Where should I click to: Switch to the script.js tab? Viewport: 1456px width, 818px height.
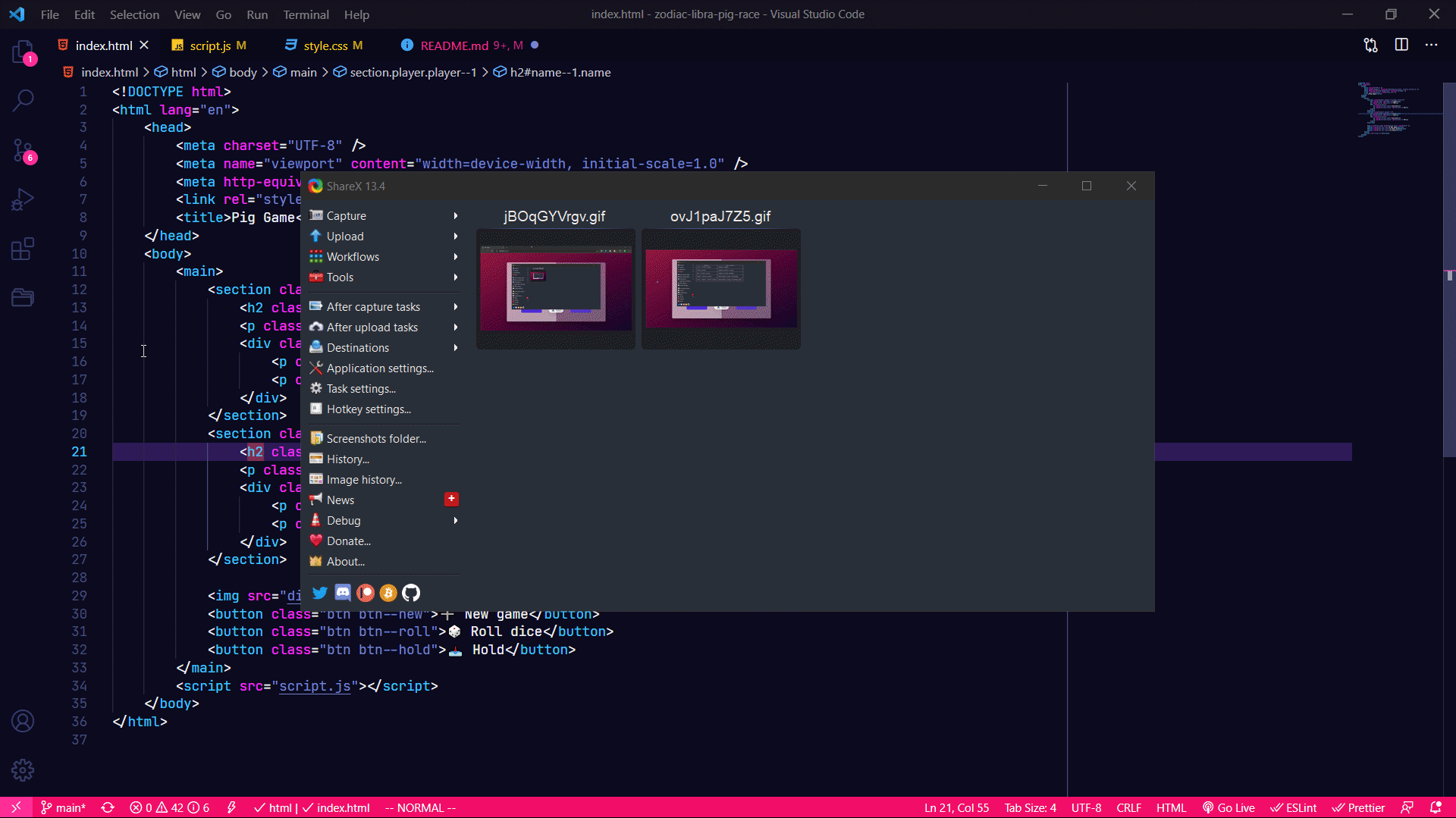click(x=210, y=45)
